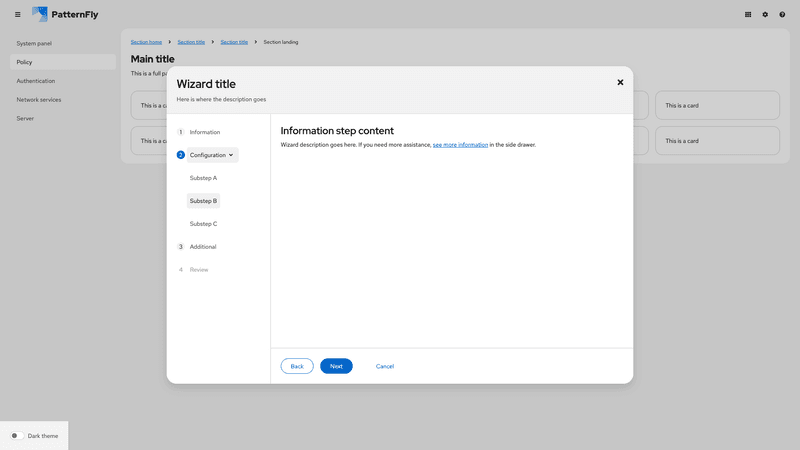This screenshot has width=800, height=450.
Task: Click the help question mark icon
Action: click(x=782, y=14)
